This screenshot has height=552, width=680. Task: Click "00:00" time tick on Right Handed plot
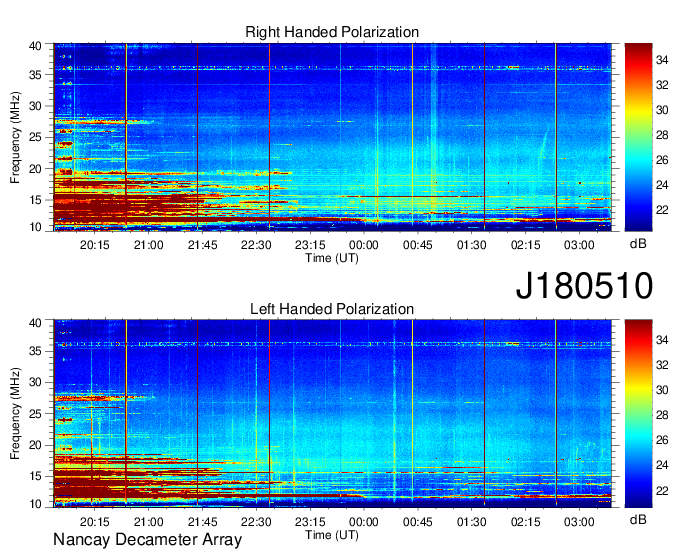(364, 245)
